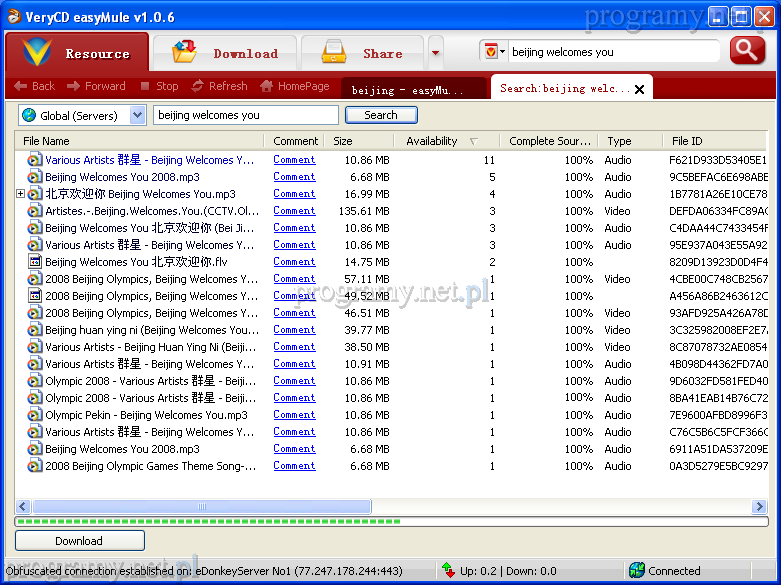Expand the 北京欢迎你 Beijing Welcomes You.mp3 row
Viewport: 781px width, 585px height.
pos(21,194)
